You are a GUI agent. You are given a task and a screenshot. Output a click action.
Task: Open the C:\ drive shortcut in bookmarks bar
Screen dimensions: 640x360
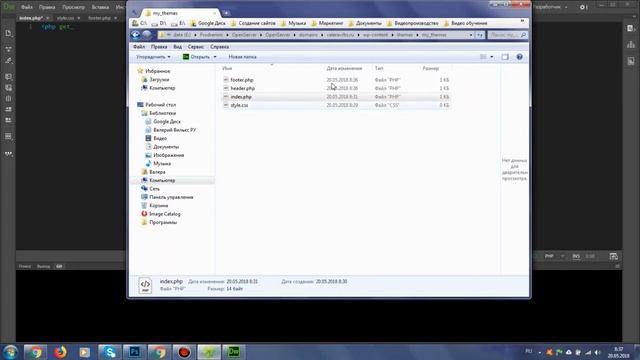click(139, 23)
